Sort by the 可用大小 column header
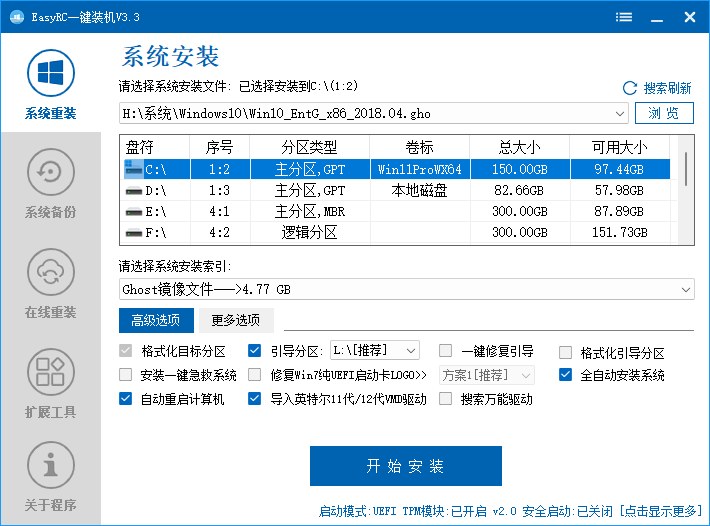The width and height of the screenshot is (710, 526). coord(620,147)
